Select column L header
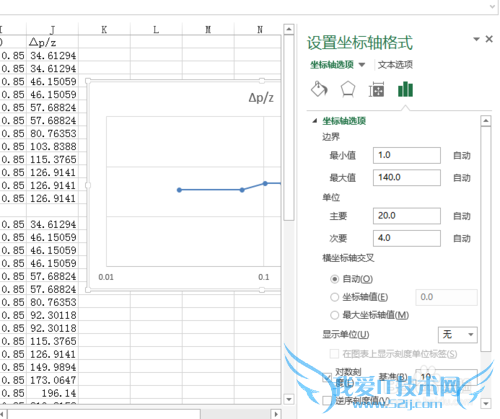 pyautogui.click(x=156, y=29)
